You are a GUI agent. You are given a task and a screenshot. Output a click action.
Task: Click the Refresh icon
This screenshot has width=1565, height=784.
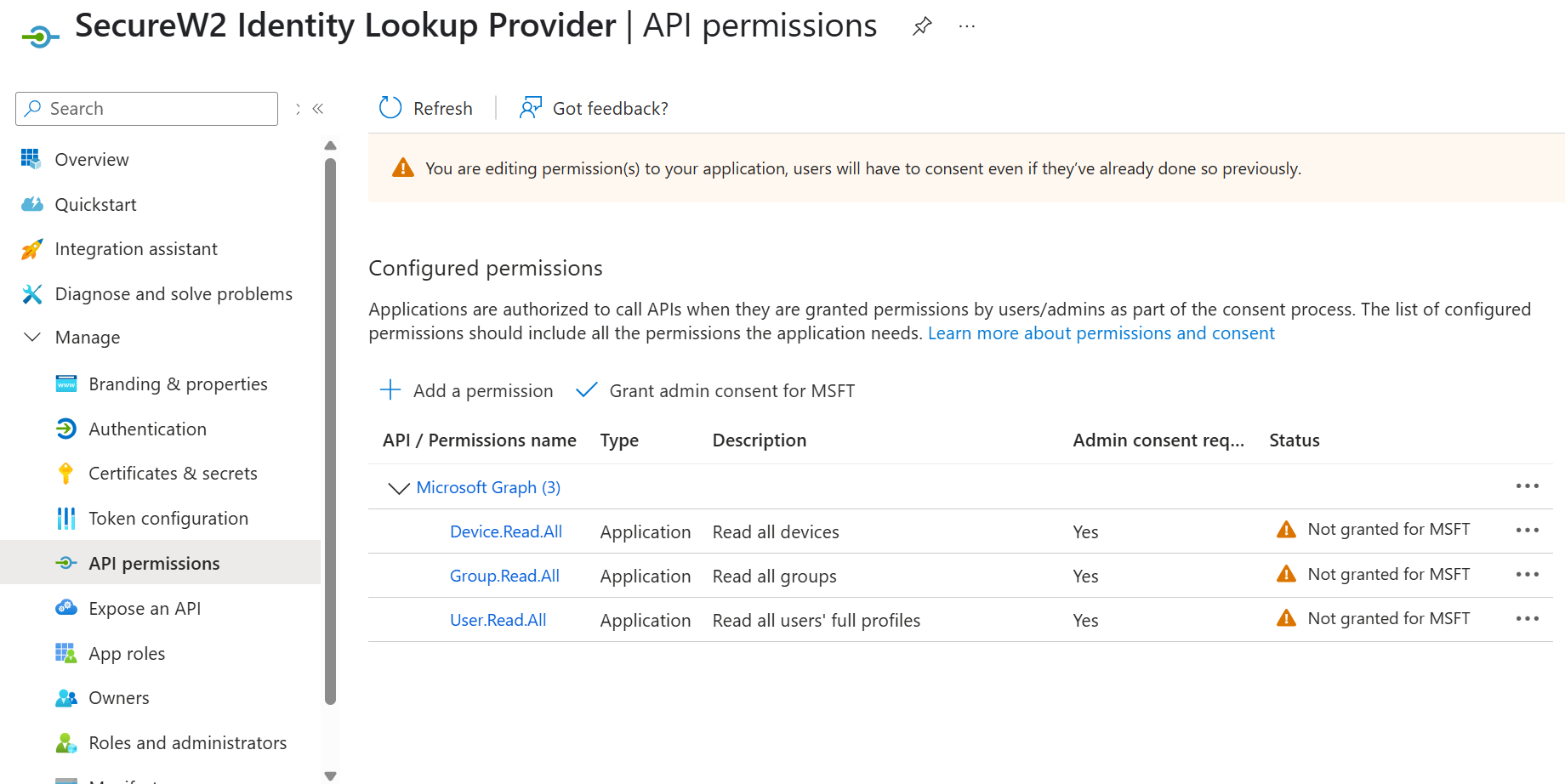point(390,108)
